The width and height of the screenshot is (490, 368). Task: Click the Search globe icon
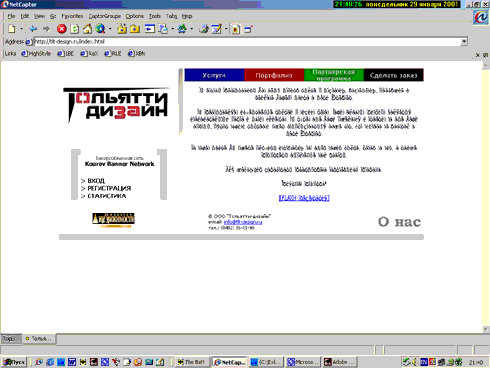pos(100,29)
